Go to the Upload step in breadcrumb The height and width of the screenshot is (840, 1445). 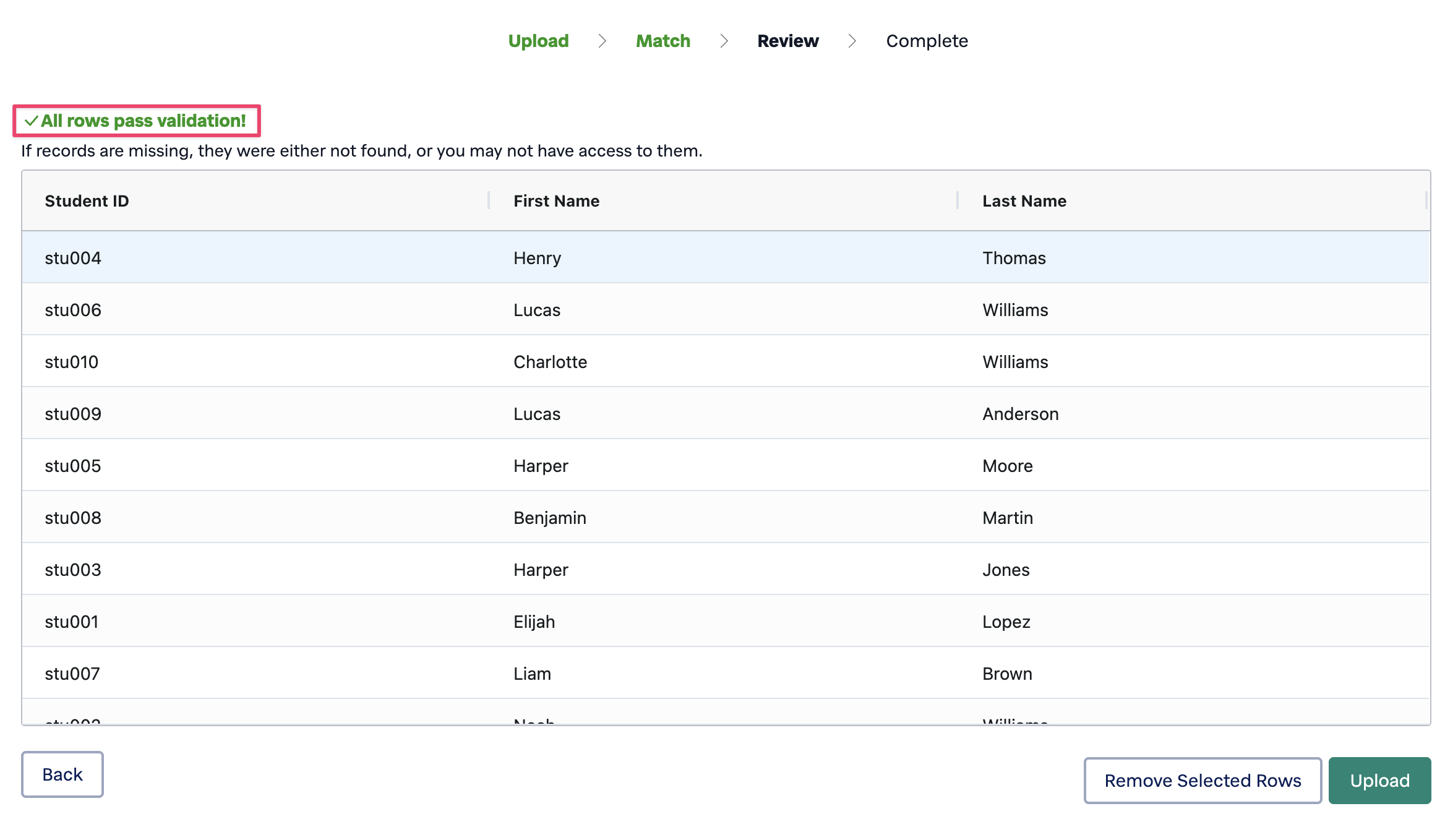538,41
